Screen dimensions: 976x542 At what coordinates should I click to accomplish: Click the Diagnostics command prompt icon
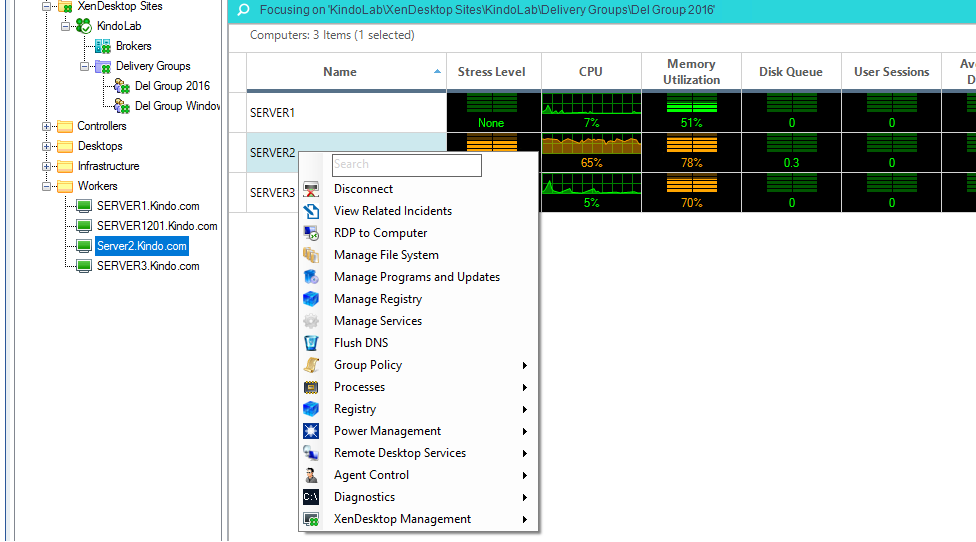coord(311,497)
